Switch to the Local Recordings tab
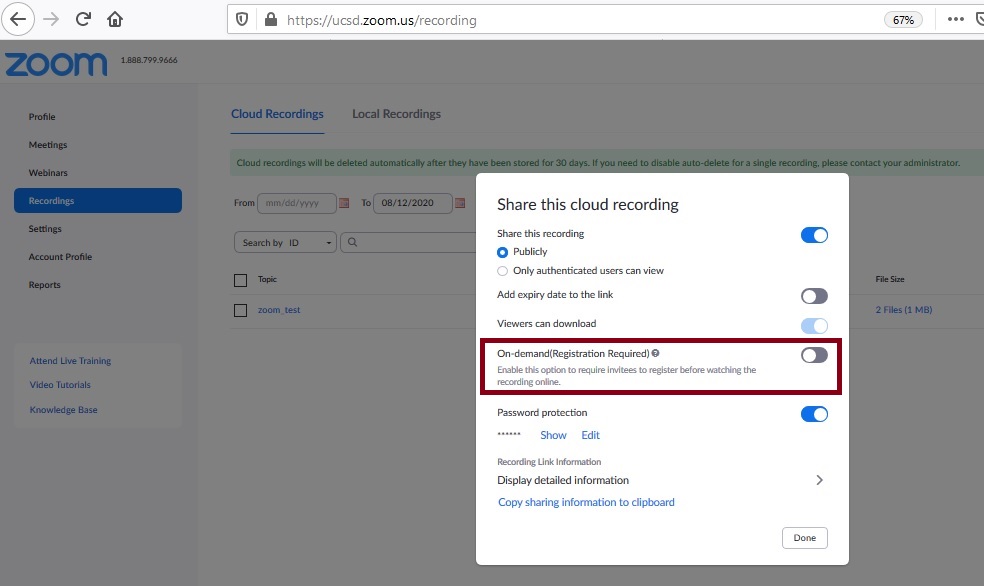Viewport: 984px width, 586px height. click(397, 114)
